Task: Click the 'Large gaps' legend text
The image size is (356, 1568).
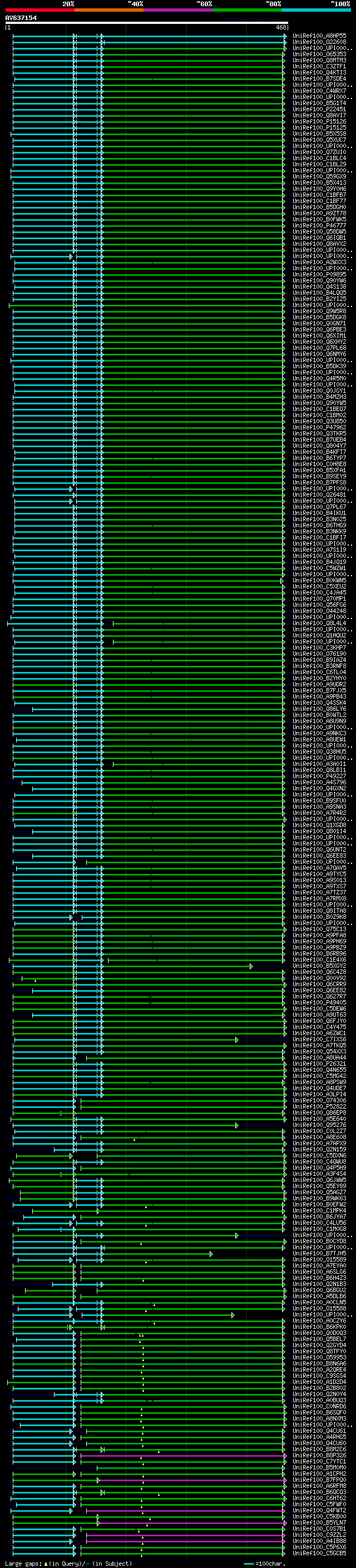Action: [23, 1563]
